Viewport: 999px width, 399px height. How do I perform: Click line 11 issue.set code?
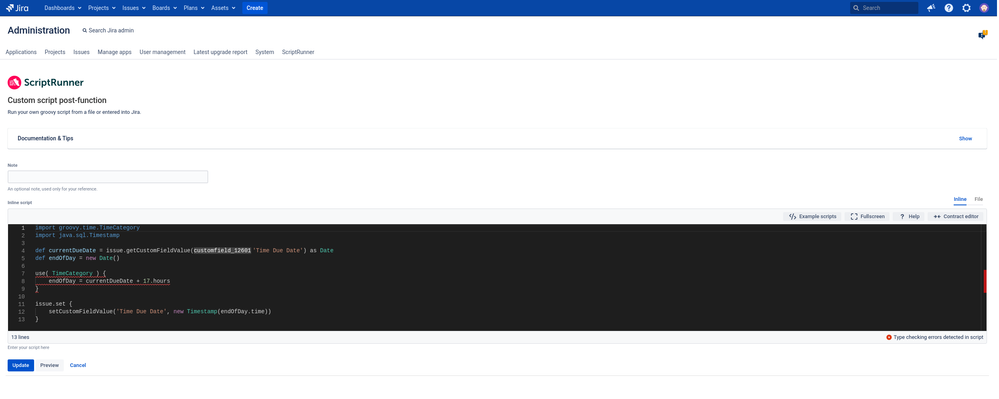54,304
